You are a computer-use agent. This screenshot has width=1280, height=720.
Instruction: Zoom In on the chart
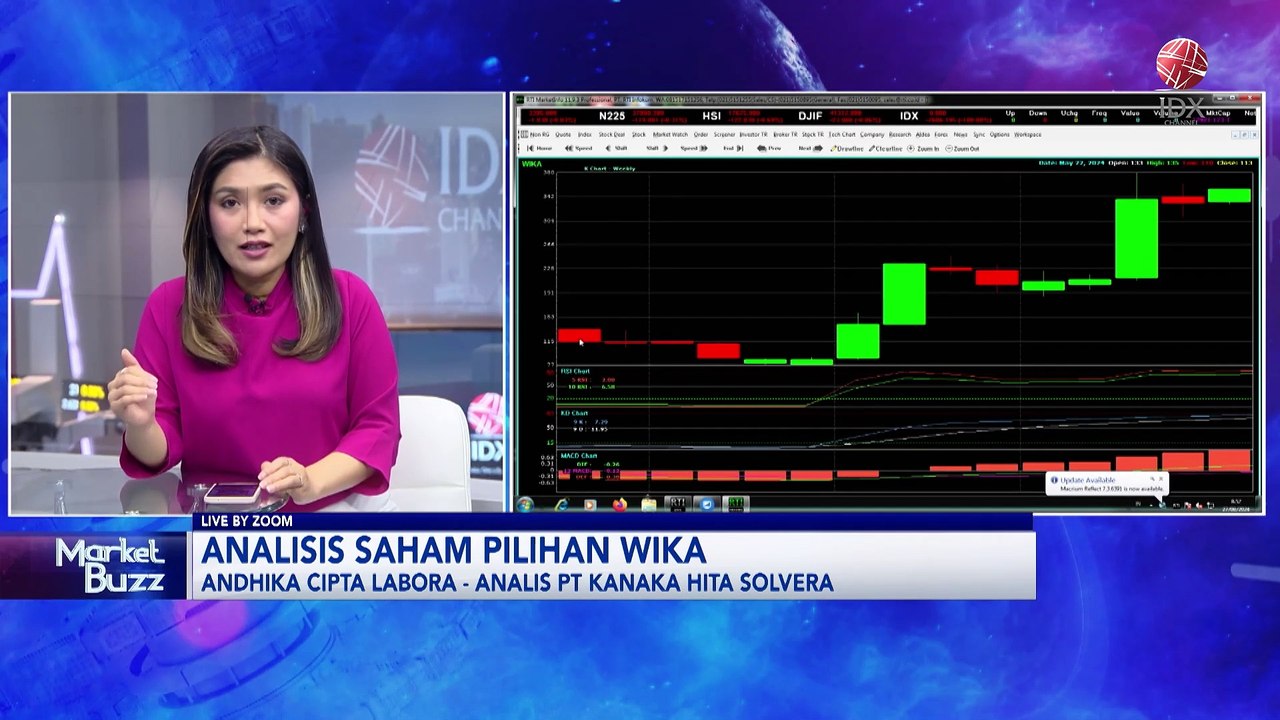(x=923, y=148)
